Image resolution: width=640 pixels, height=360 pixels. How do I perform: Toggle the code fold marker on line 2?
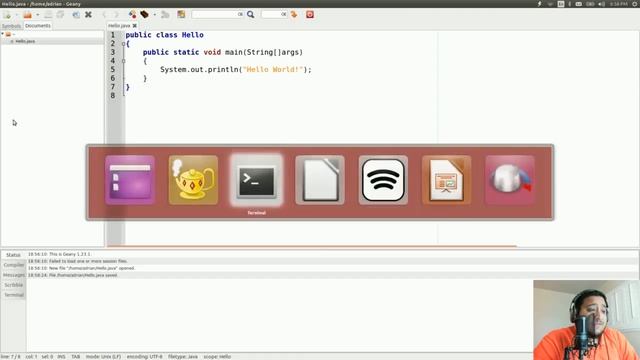(x=124, y=44)
